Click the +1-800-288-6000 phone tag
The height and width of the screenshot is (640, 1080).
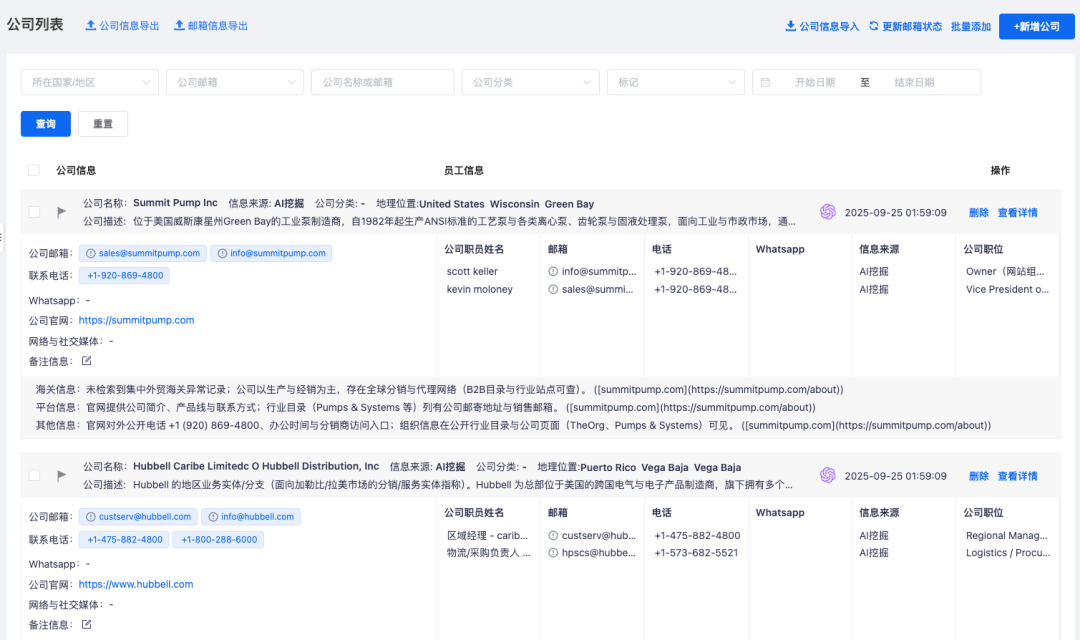(x=218, y=539)
